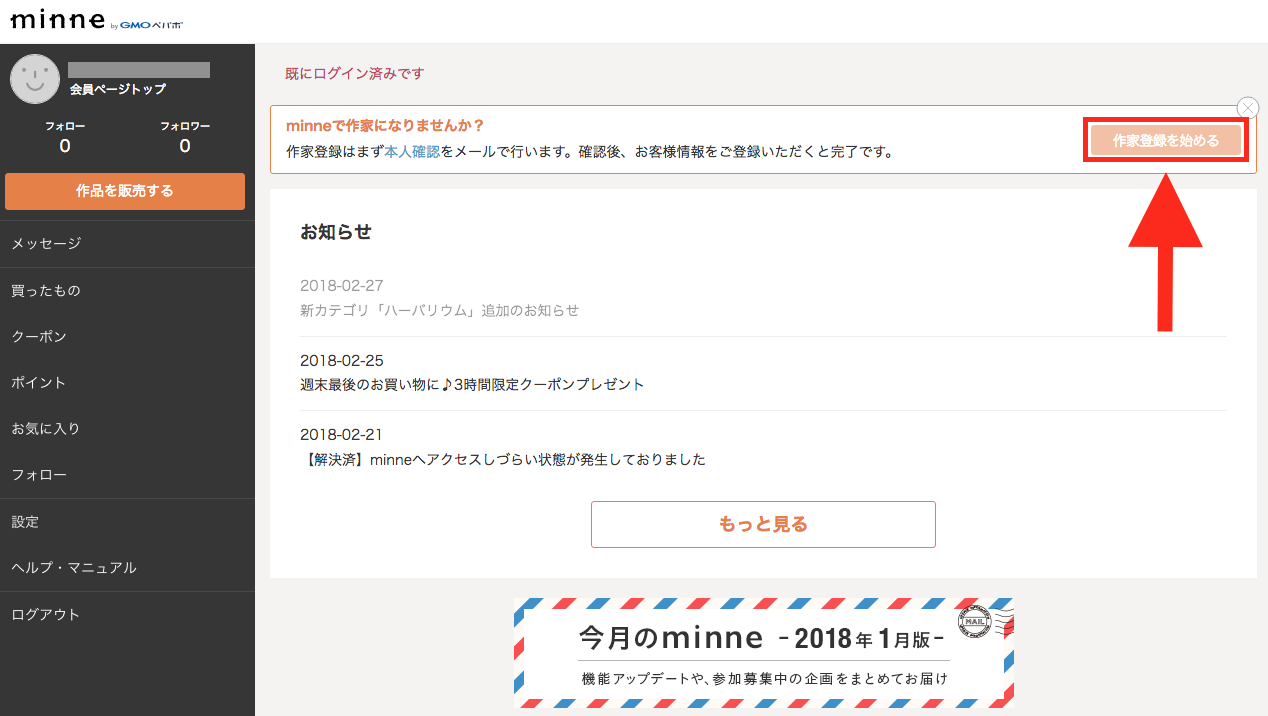Open 設定 from the sidebar
Image resolution: width=1268 pixels, height=716 pixels.
(25, 521)
